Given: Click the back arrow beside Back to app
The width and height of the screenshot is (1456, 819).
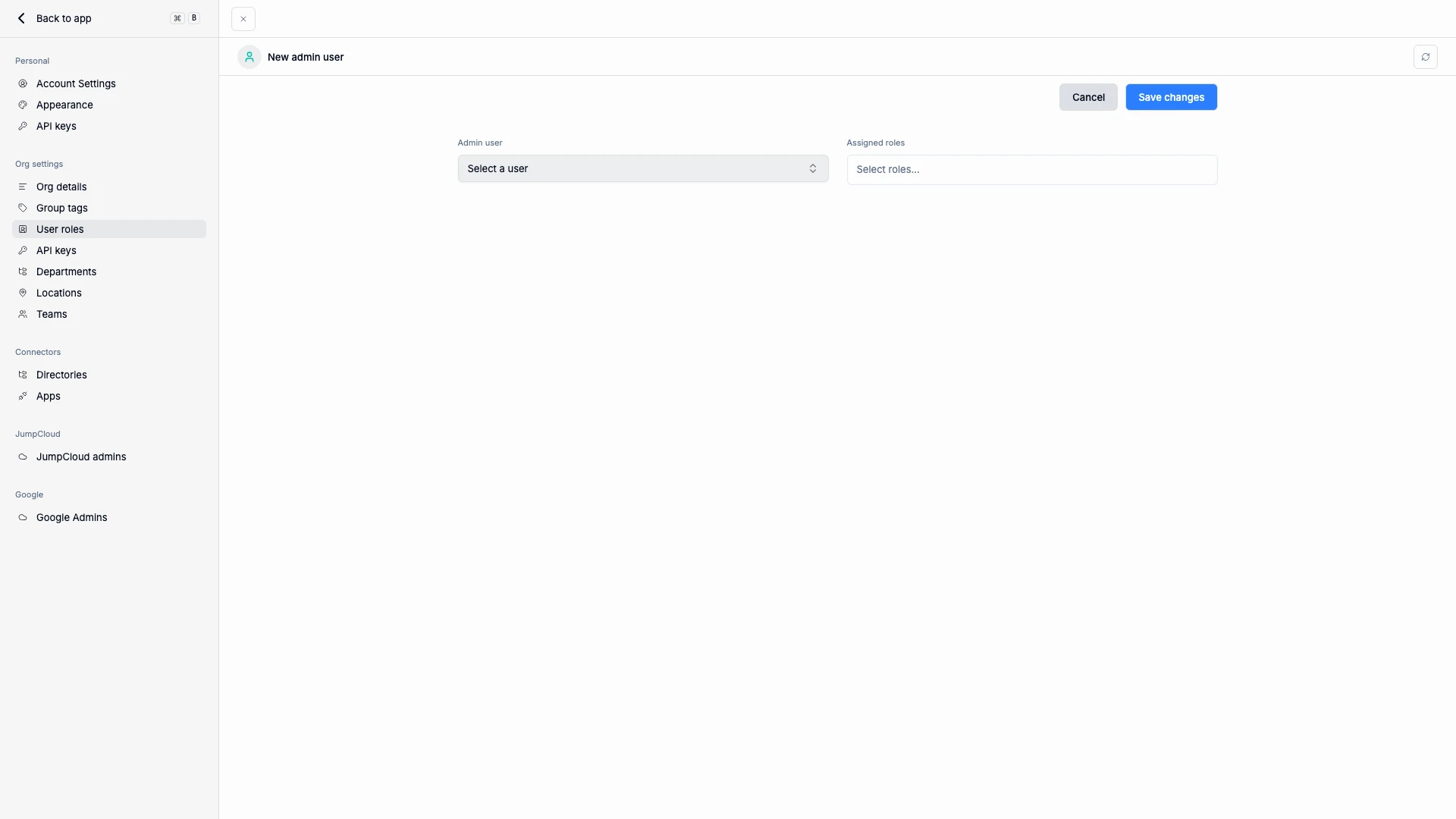Looking at the screenshot, I should (x=21, y=18).
